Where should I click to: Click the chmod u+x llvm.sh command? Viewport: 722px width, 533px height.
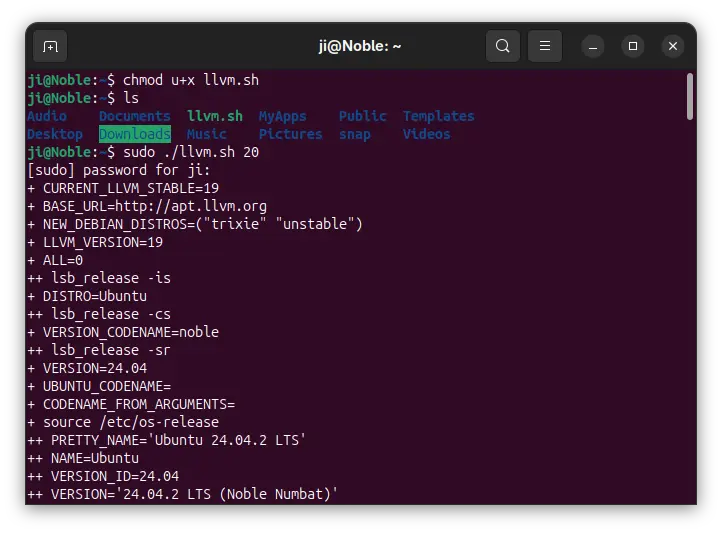pos(191,80)
